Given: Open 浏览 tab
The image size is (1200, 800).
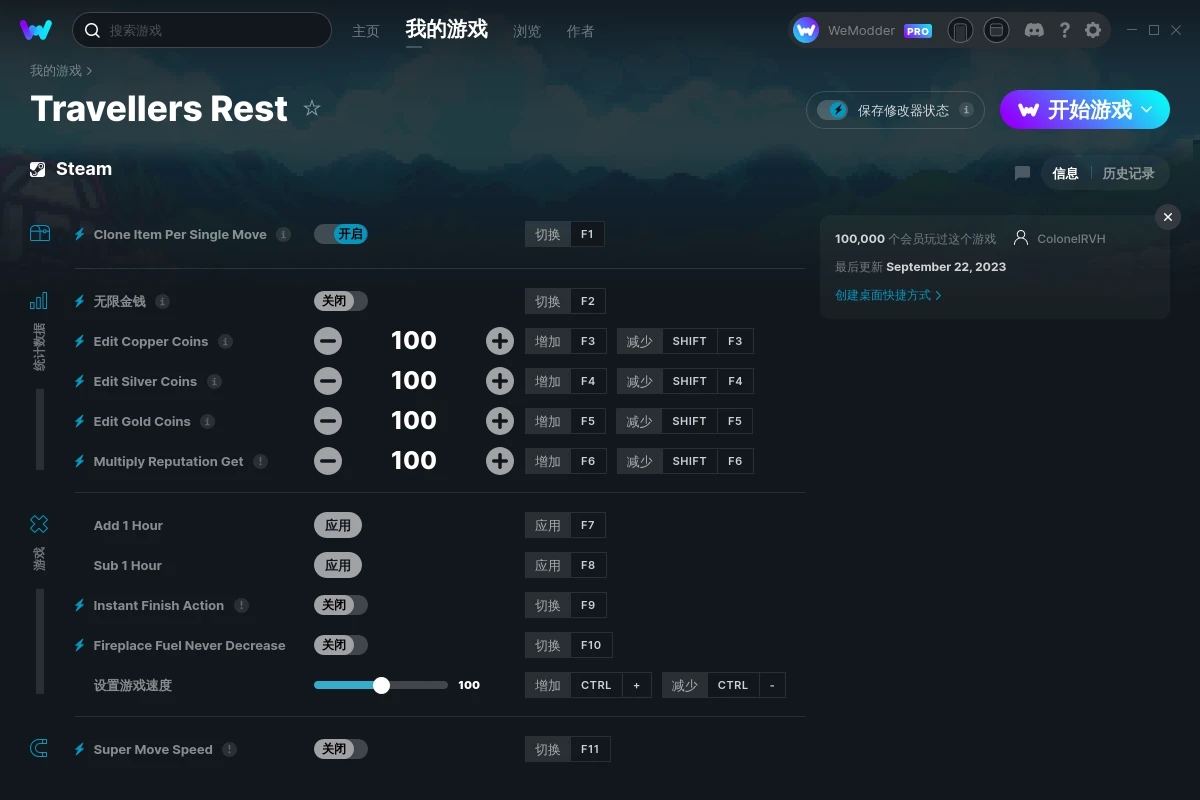Looking at the screenshot, I should click(527, 31).
